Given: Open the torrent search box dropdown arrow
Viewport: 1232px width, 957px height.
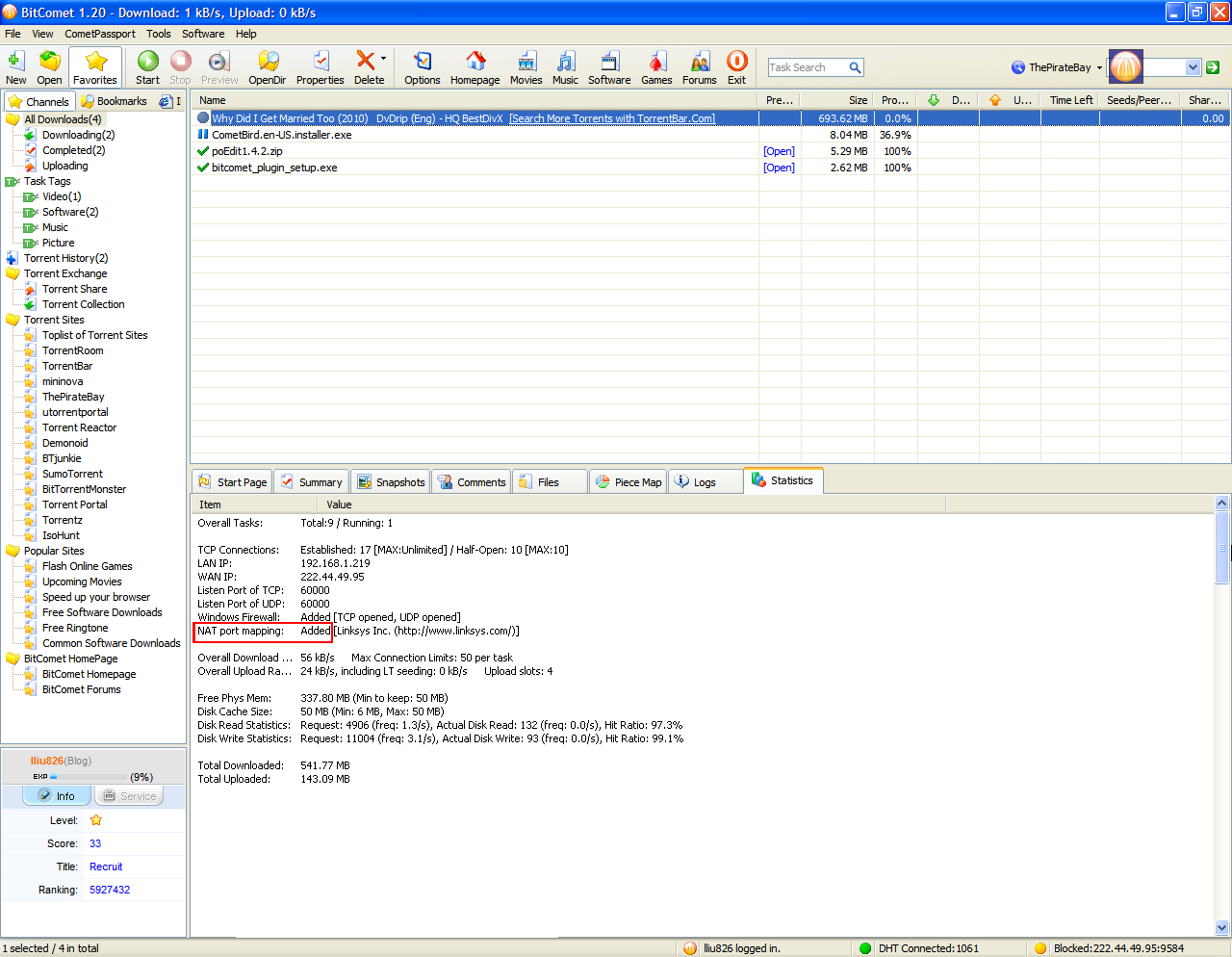Looking at the screenshot, I should tap(1193, 67).
